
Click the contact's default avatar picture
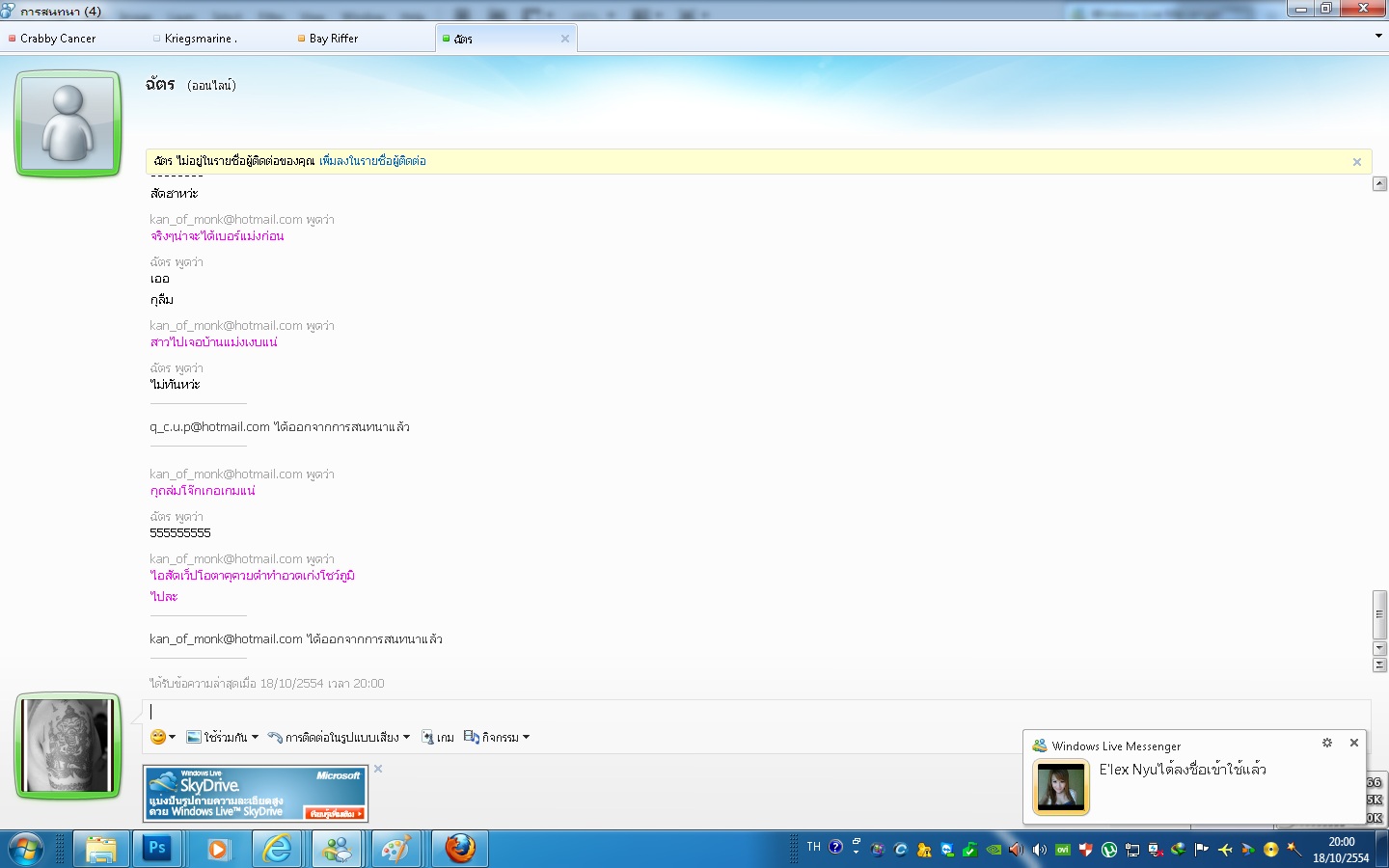(x=68, y=123)
